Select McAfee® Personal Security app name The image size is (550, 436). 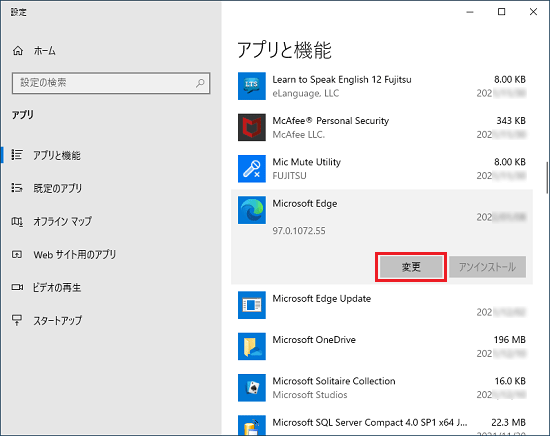[x=330, y=121]
